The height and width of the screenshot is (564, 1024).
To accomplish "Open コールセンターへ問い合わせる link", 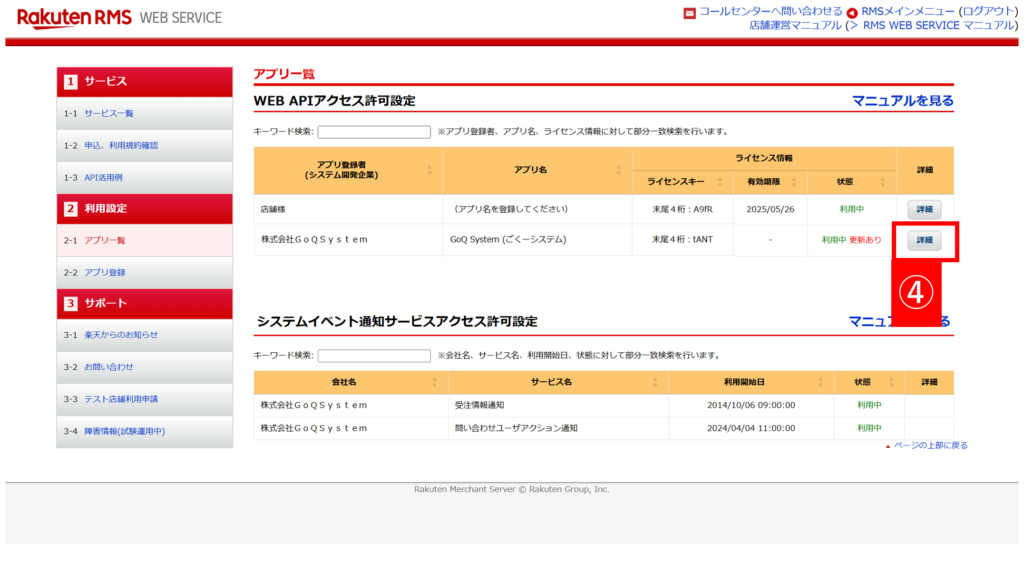I will 771,12.
